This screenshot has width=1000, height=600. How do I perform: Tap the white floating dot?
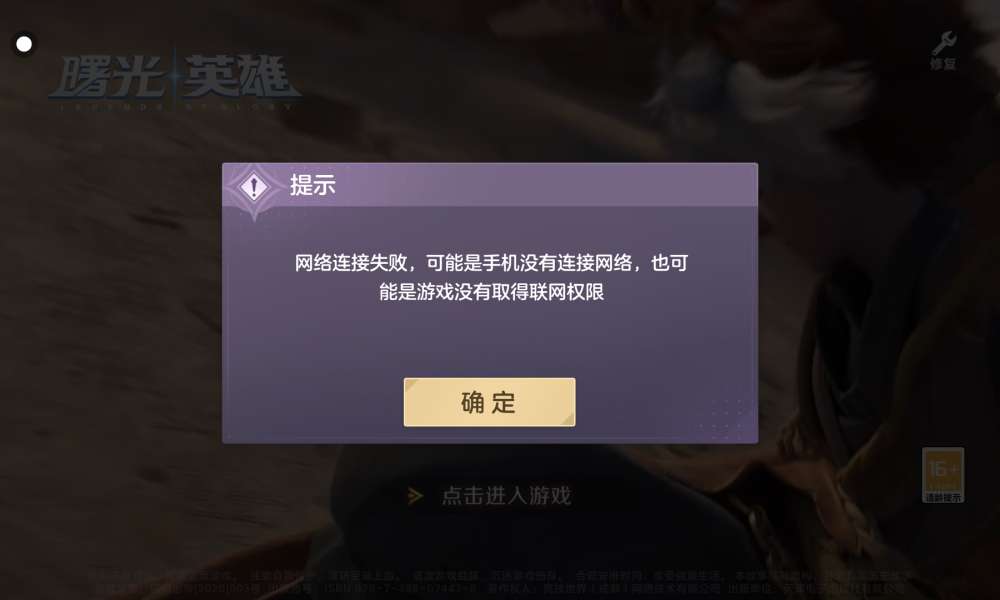tap(24, 44)
